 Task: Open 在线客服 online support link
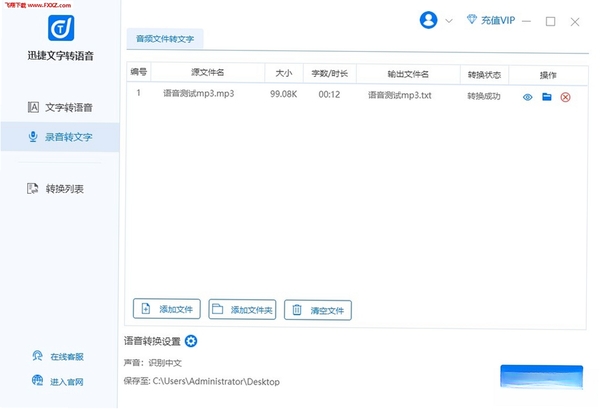[x=58, y=356]
